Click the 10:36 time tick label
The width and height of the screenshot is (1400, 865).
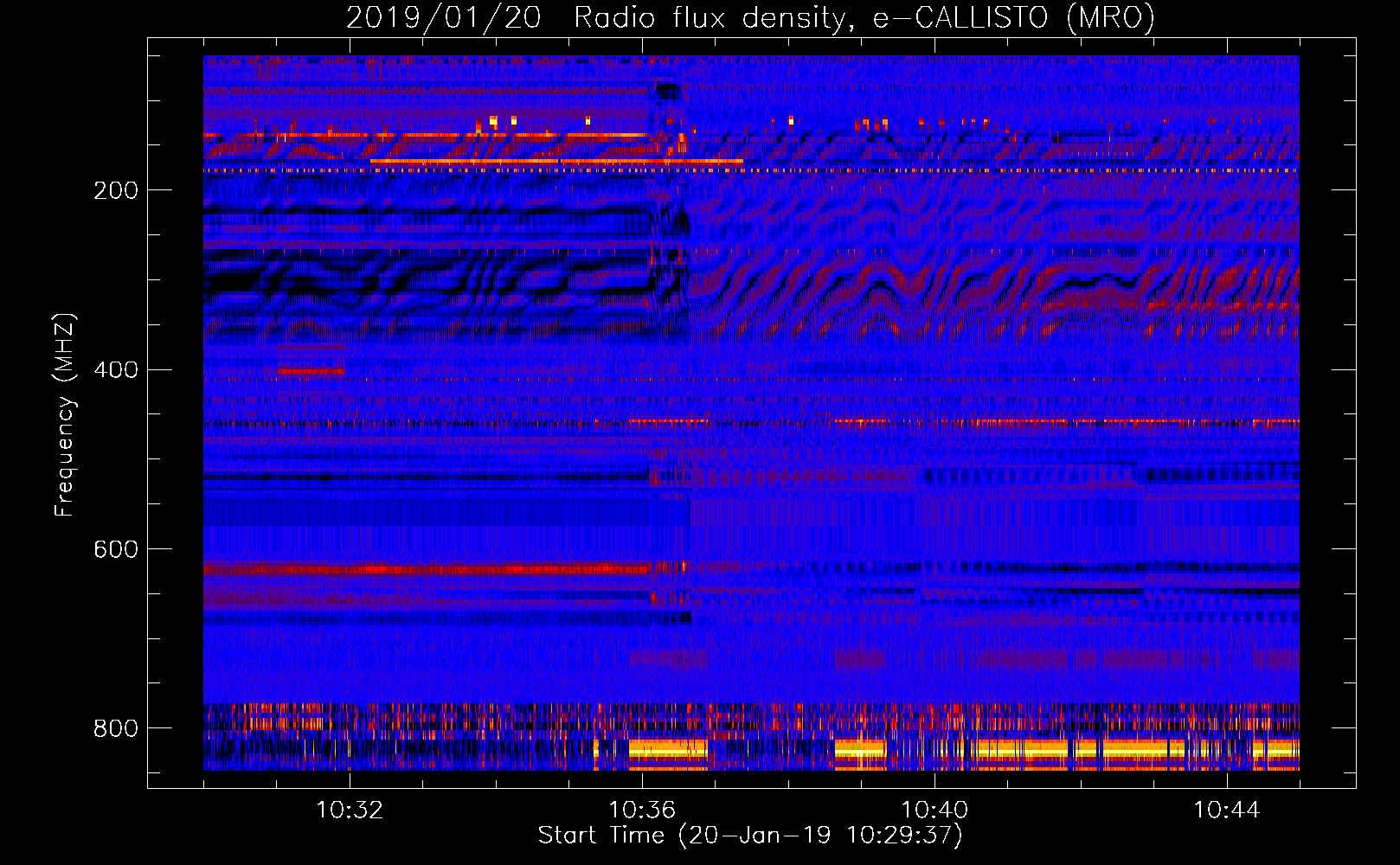[x=642, y=811]
